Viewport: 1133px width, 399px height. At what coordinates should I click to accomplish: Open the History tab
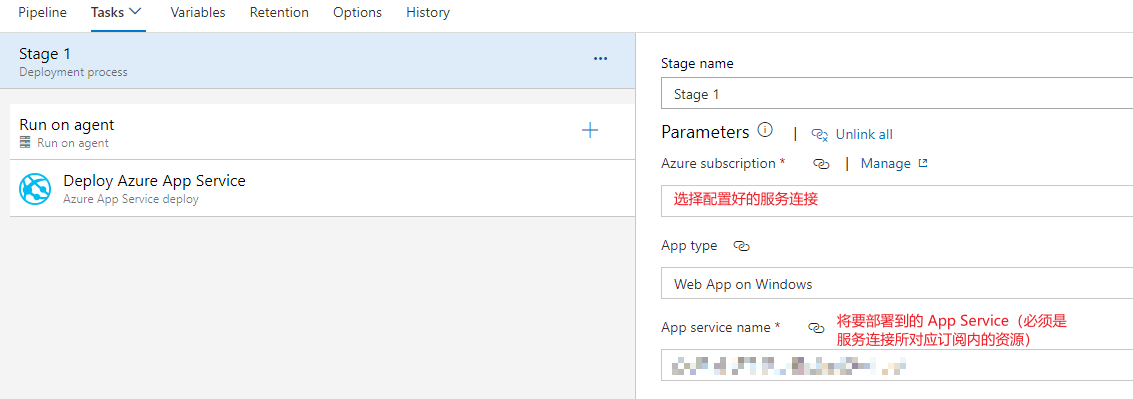[x=428, y=12]
